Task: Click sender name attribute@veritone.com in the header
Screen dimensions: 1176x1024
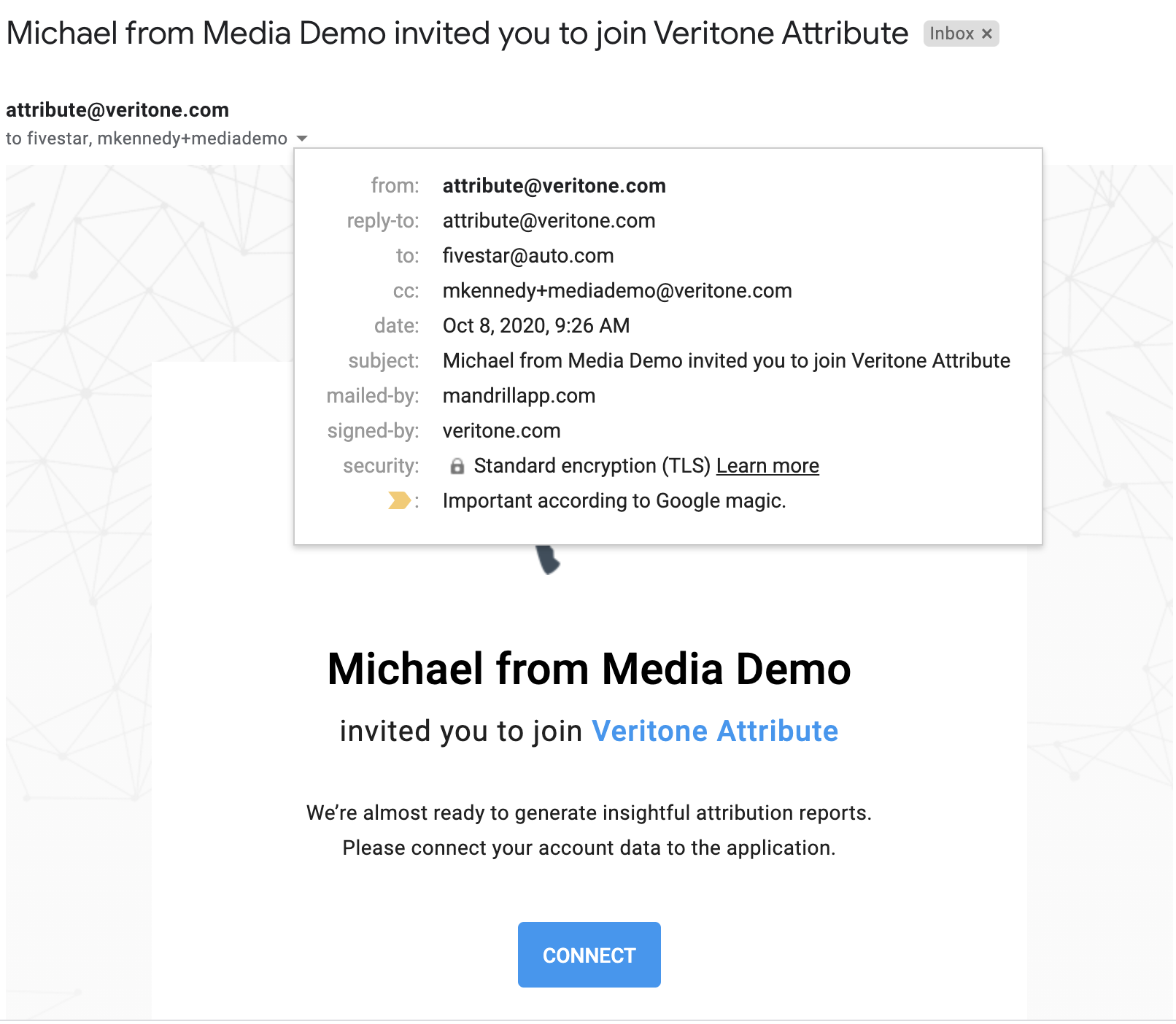Action: click(117, 110)
